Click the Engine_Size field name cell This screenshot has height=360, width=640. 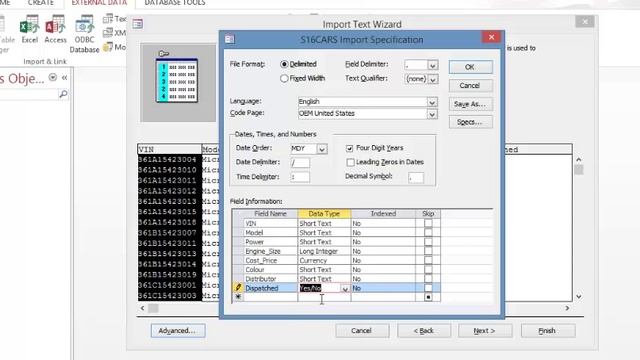(271, 251)
